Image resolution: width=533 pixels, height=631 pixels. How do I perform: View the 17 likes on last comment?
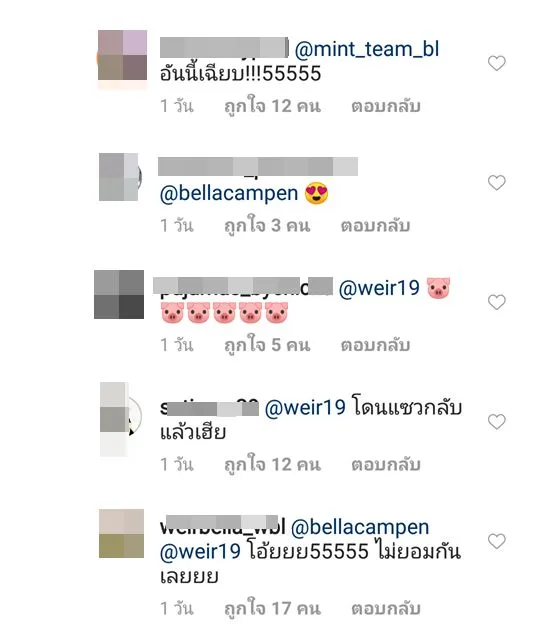click(x=273, y=608)
